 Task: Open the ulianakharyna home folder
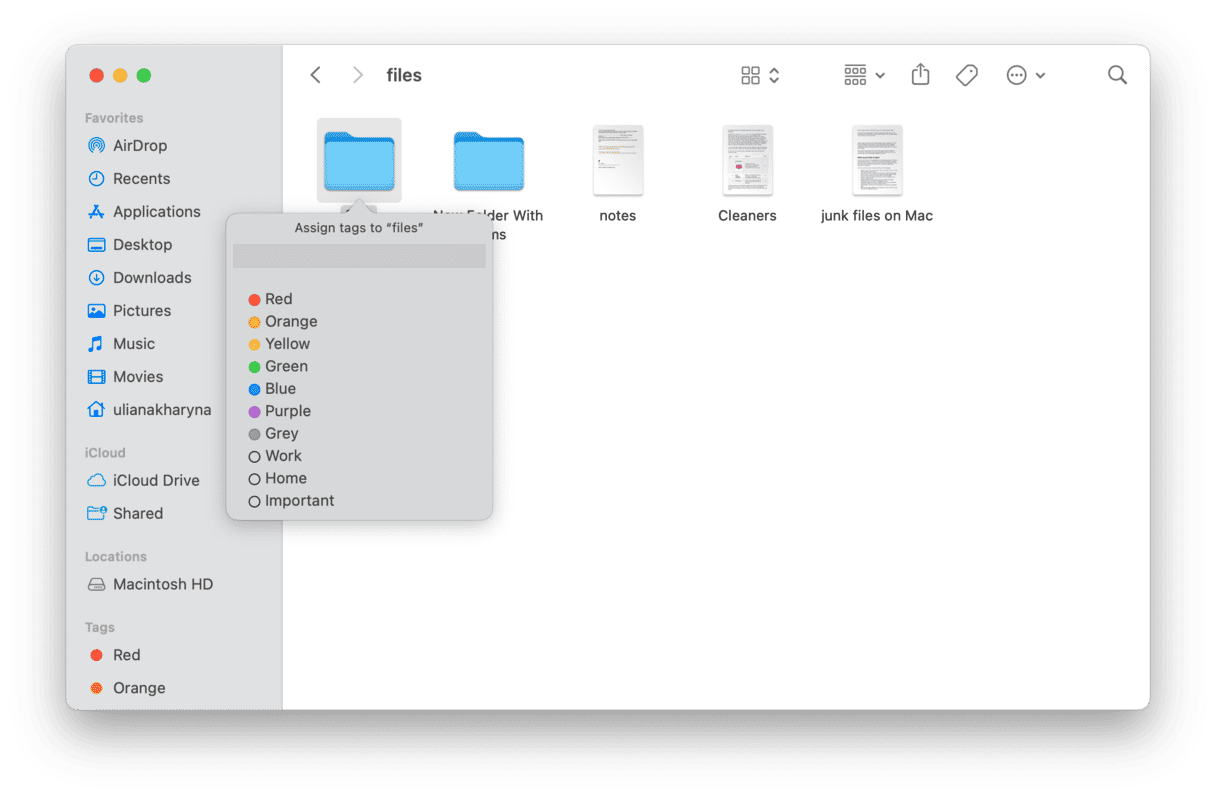point(149,409)
